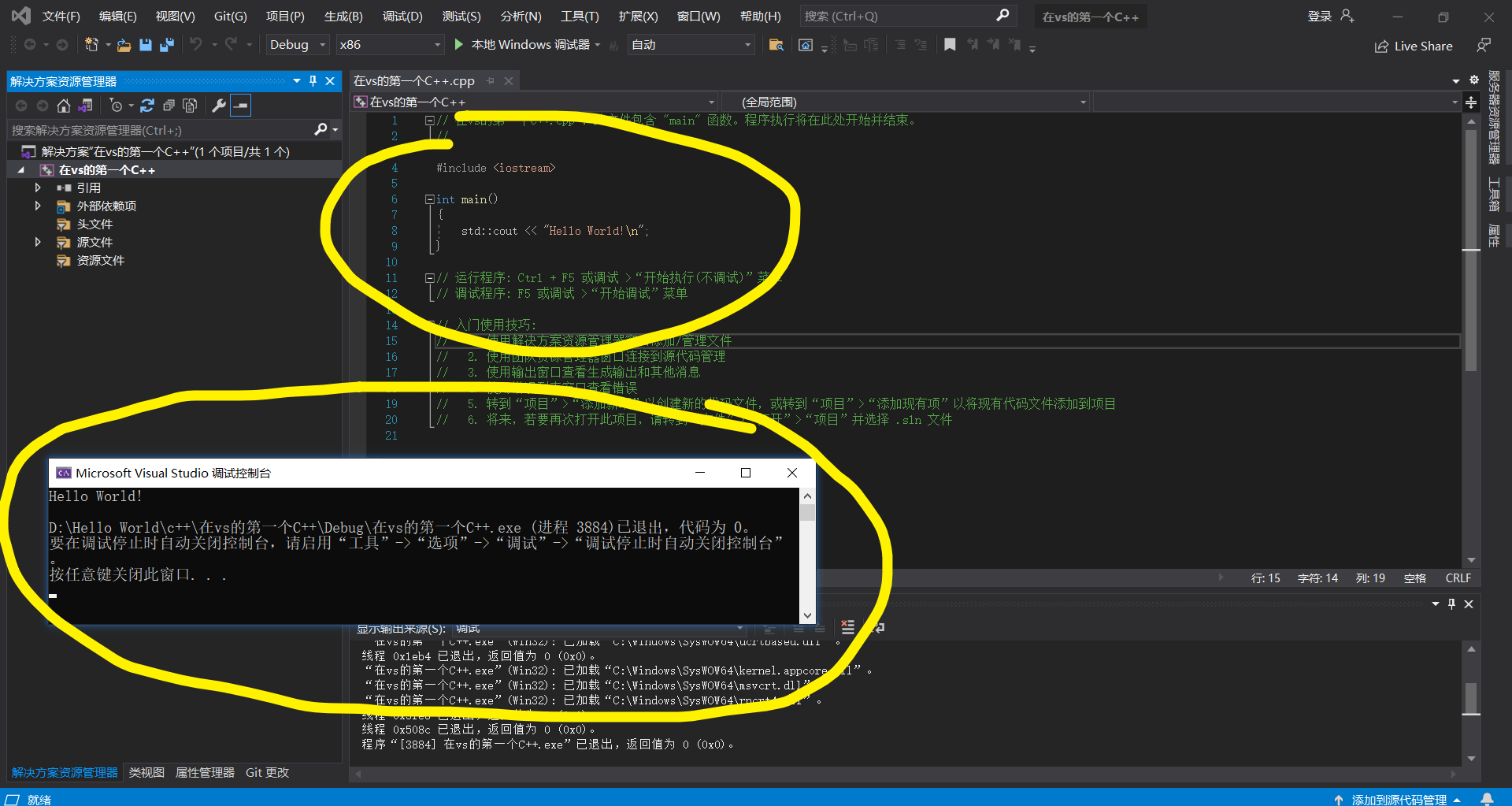
Task: Switch to the Git 更改 tab
Action: click(x=267, y=772)
